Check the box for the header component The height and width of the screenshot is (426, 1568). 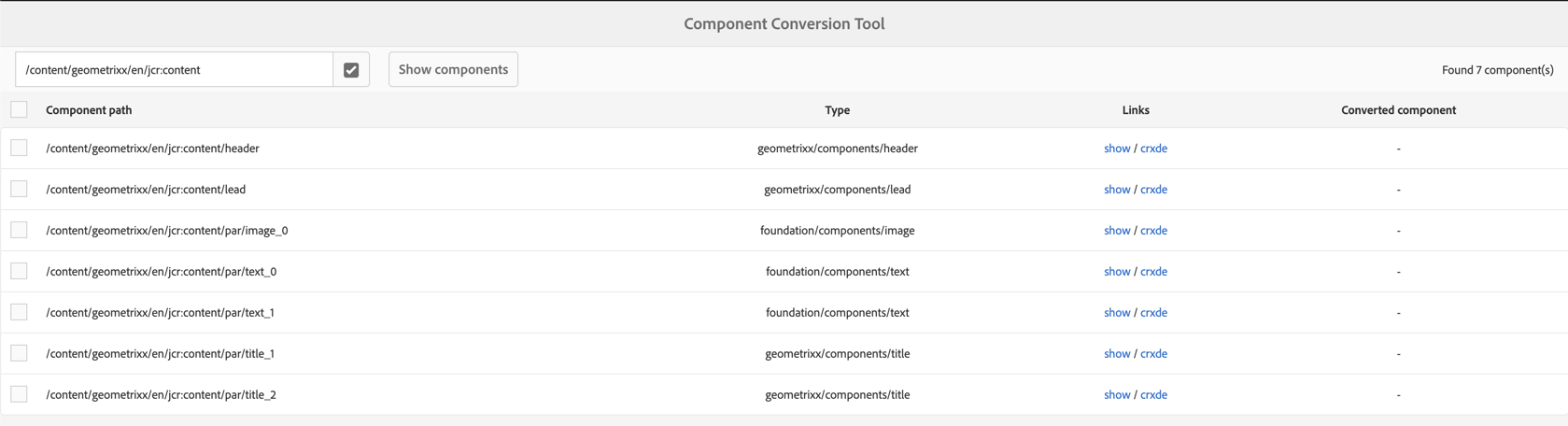20,149
